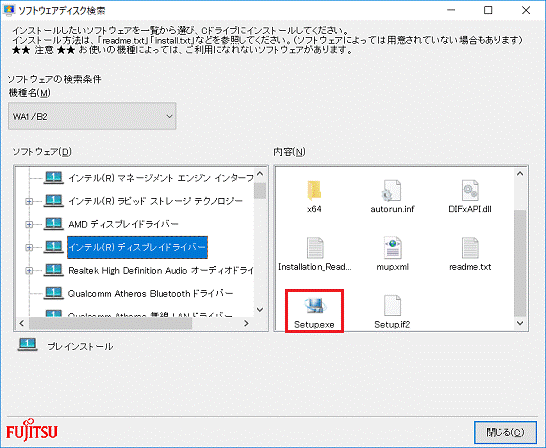
Task: Click software list scroll down arrow
Action: tap(260, 309)
